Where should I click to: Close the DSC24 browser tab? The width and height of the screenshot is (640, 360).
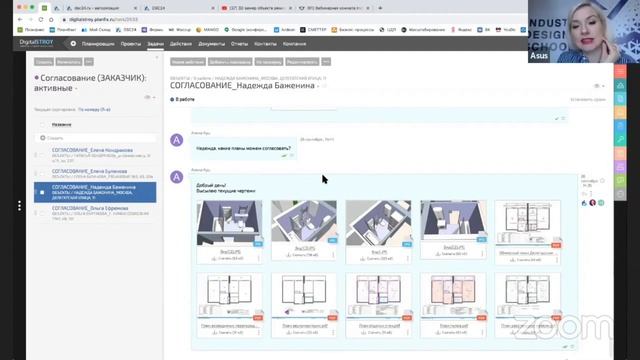pyautogui.click(x=213, y=8)
